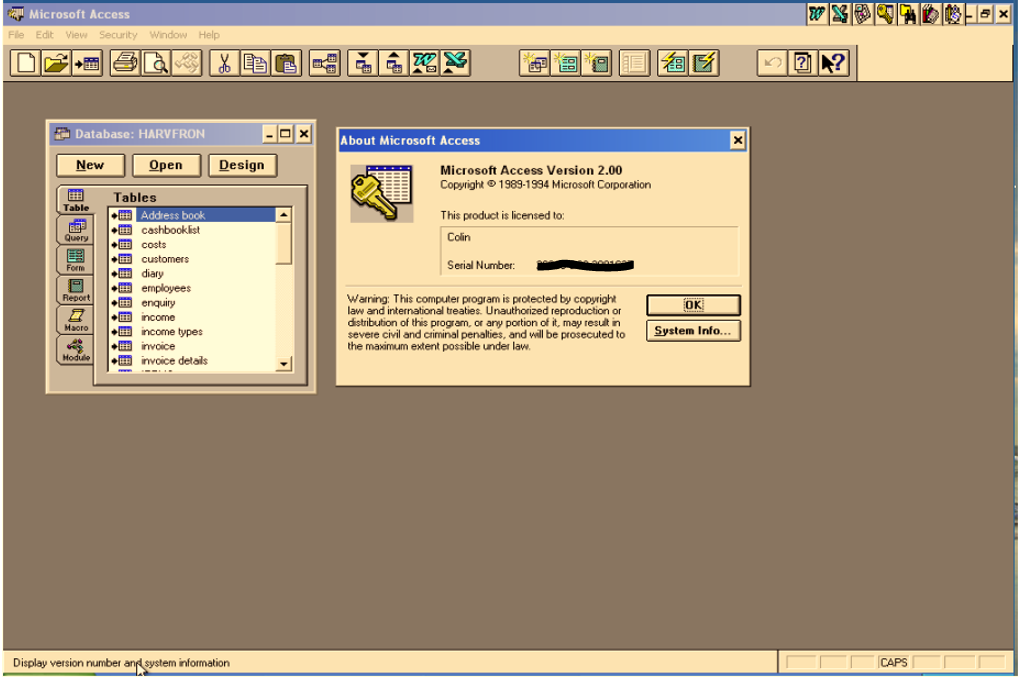This screenshot has height=677, width=1018.
Task: Select the customers table
Action: pyautogui.click(x=192, y=259)
